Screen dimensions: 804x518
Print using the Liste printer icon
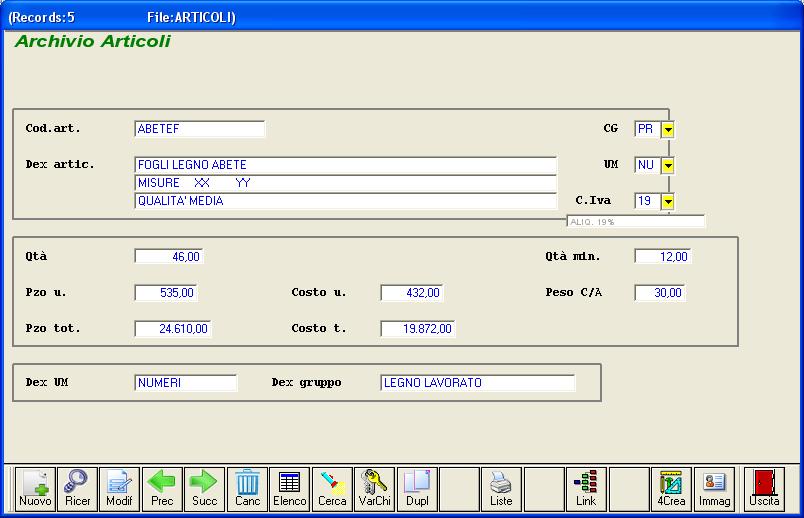pyautogui.click(x=501, y=489)
